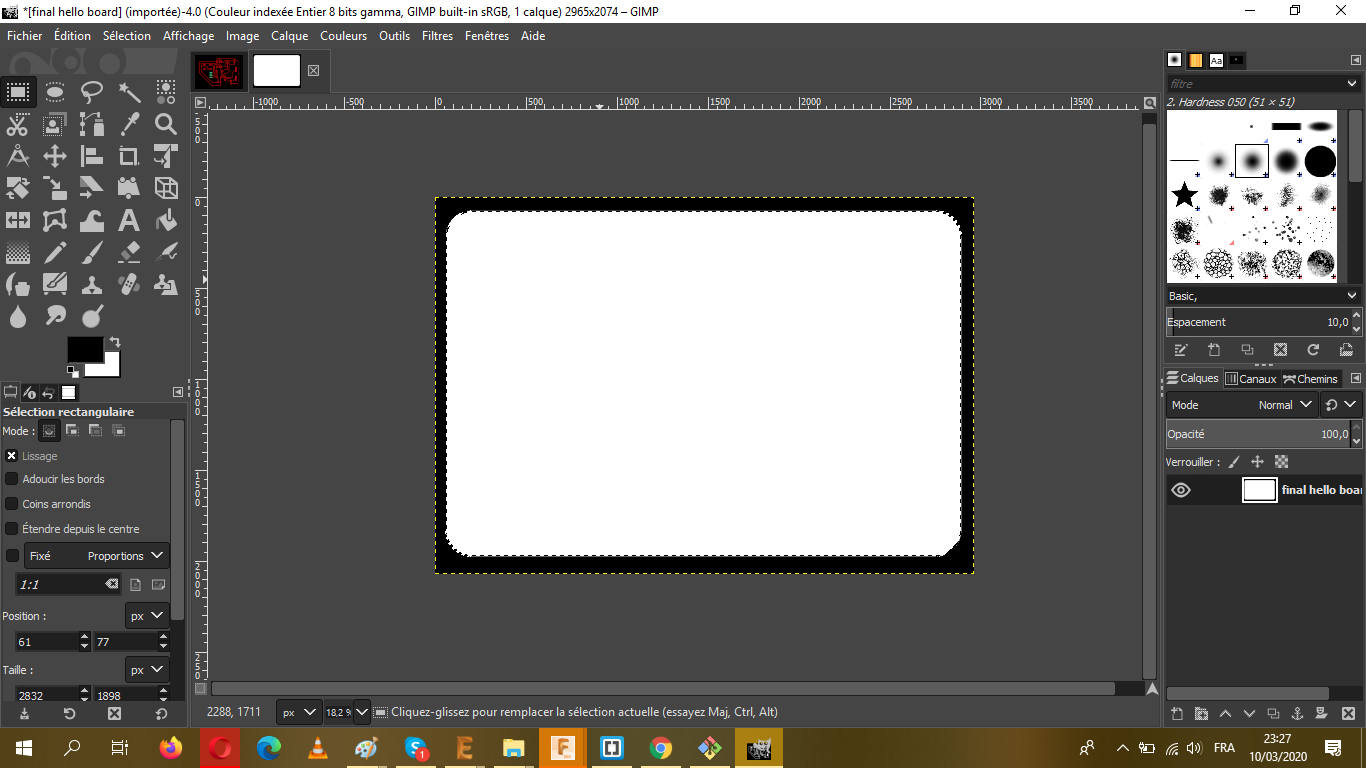Refresh brushes in the brush panel
This screenshot has width=1366, height=768.
pos(1314,350)
